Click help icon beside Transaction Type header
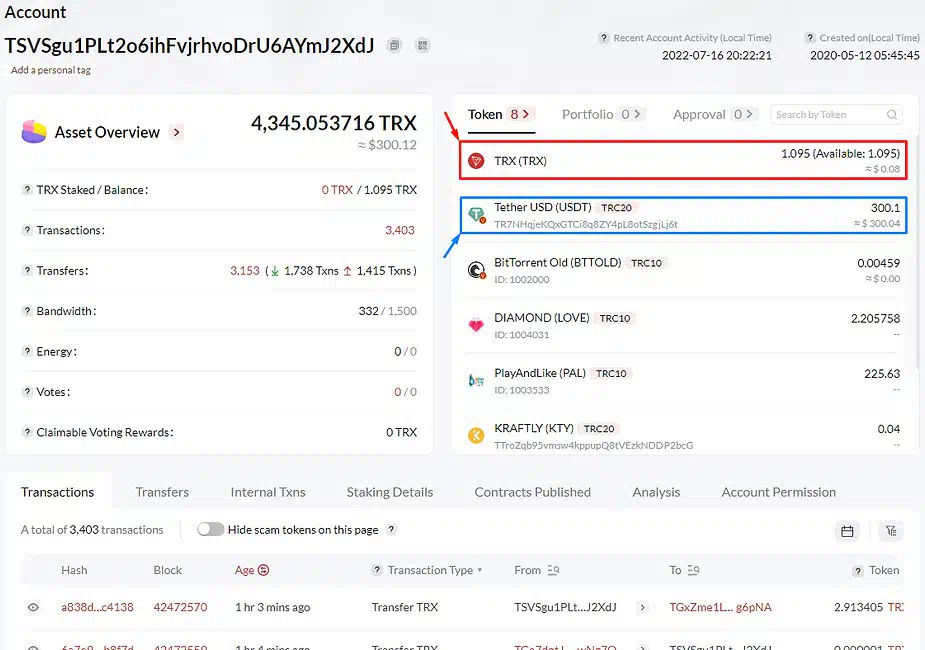The height and width of the screenshot is (650, 925). coord(377,570)
